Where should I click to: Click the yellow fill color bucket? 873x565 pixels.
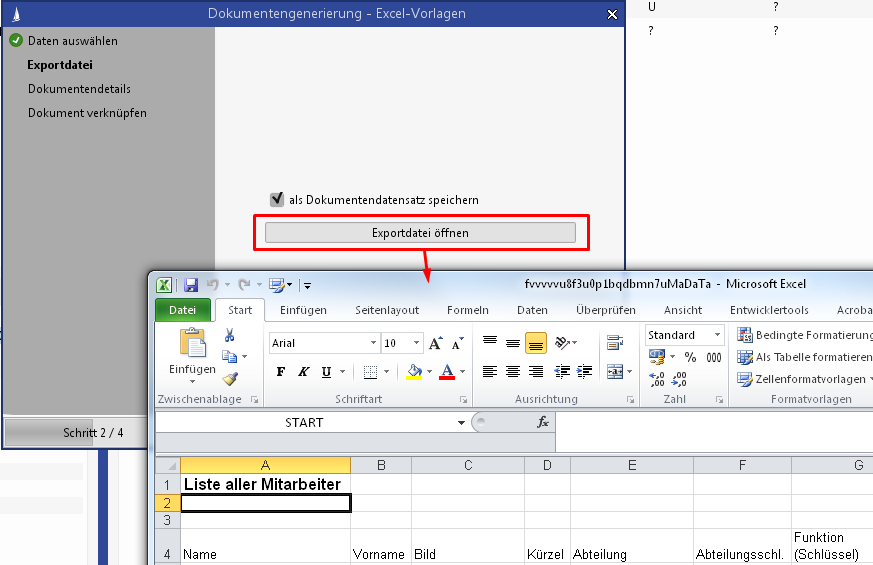point(414,372)
